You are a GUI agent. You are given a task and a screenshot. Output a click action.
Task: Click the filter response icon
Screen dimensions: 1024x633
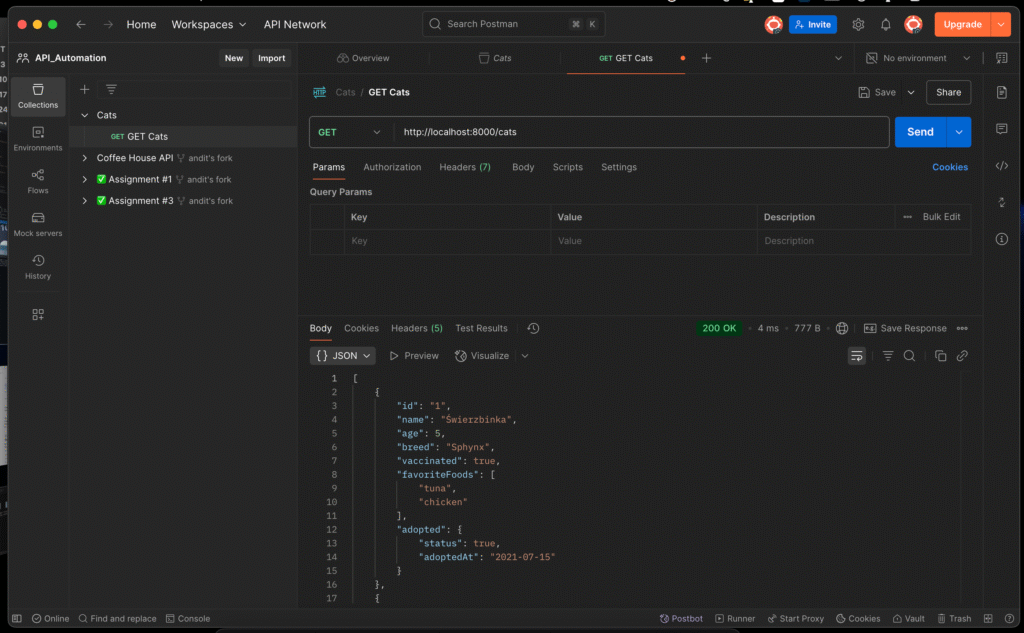pyautogui.click(x=888, y=356)
